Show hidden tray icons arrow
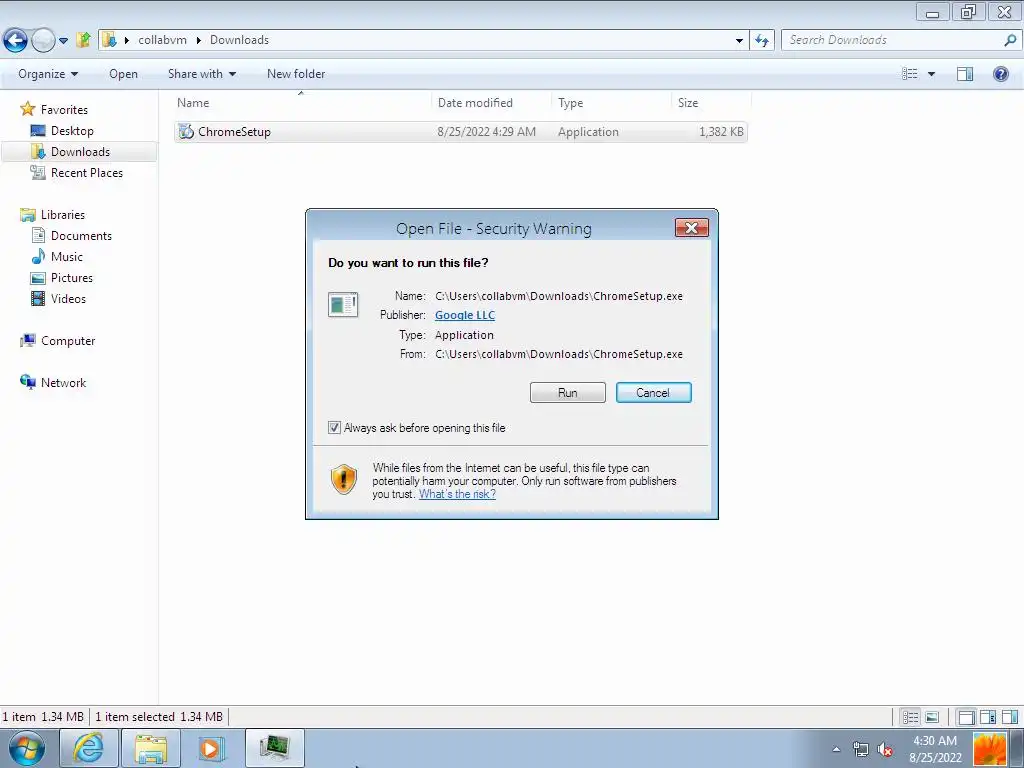 pos(836,749)
